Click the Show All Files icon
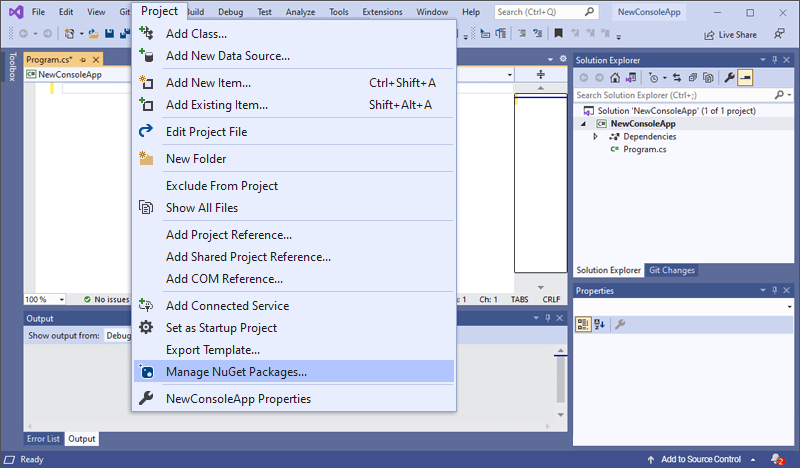The width and height of the screenshot is (800, 468). click(146, 207)
